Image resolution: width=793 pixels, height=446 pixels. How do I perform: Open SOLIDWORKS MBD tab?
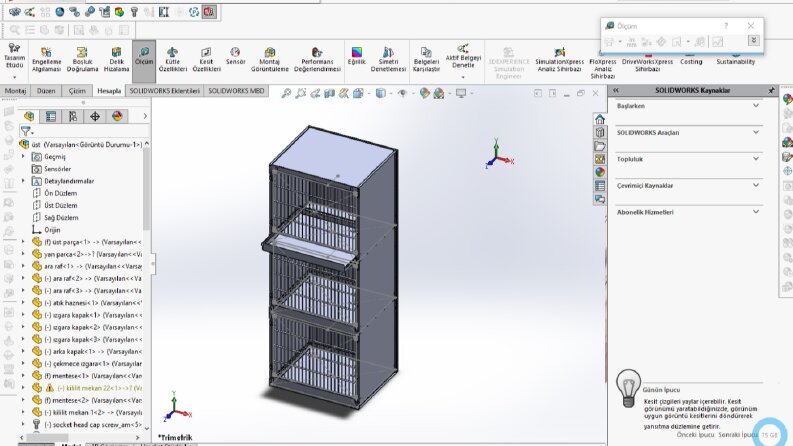[236, 91]
